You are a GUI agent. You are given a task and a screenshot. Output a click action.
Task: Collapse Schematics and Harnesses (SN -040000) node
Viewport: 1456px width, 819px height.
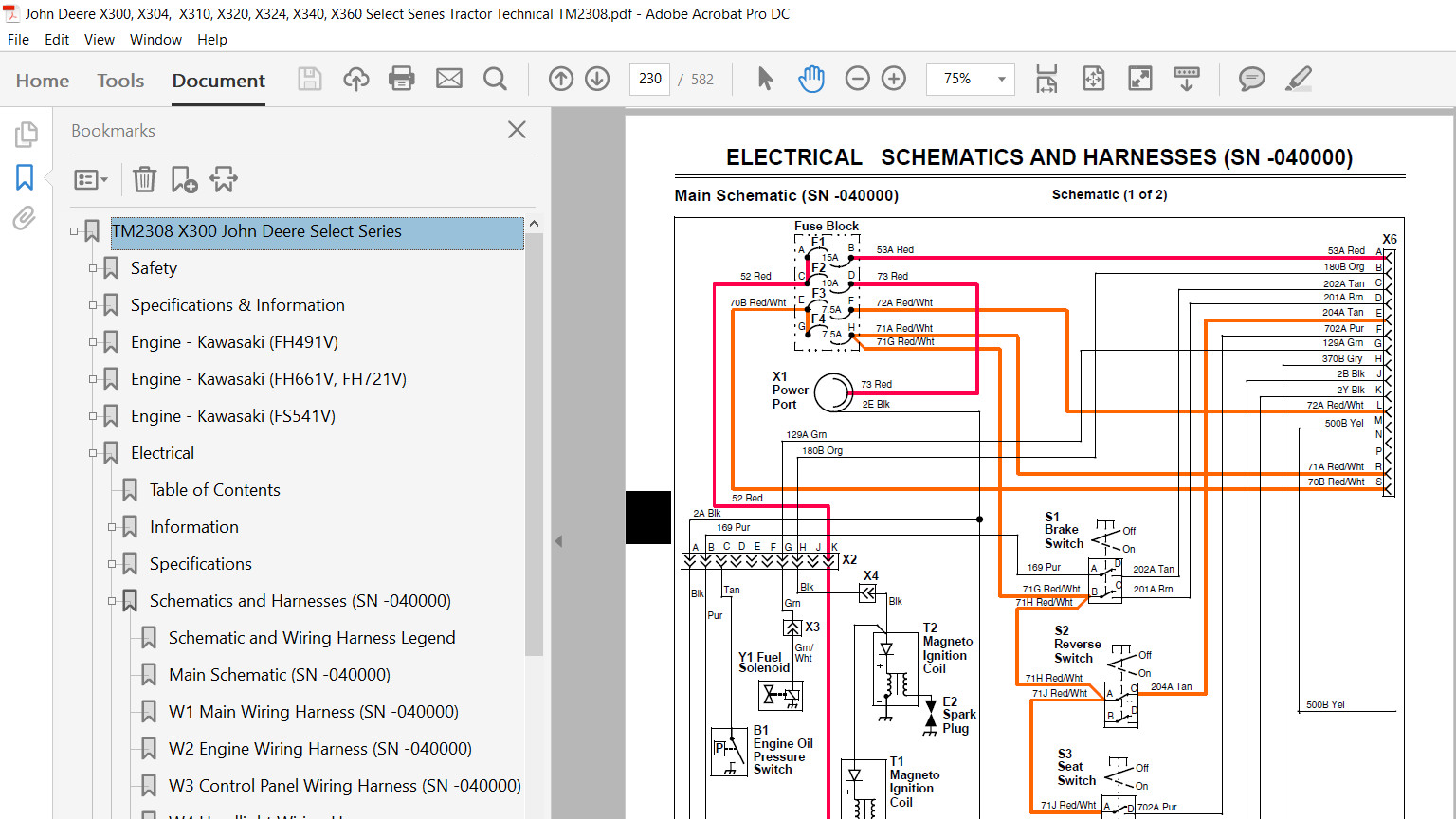coord(112,601)
